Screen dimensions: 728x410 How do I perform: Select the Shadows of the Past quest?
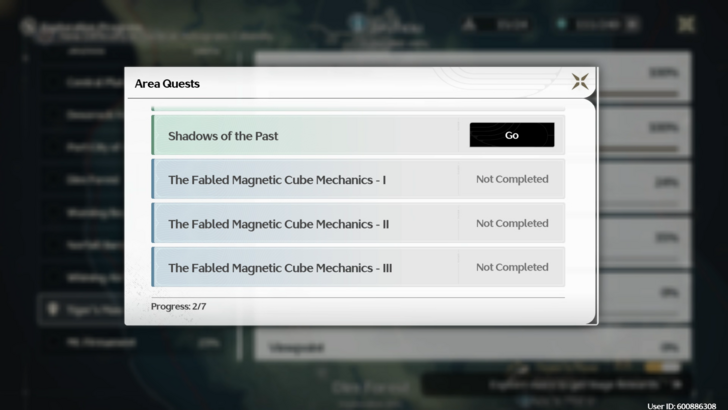pyautogui.click(x=223, y=136)
